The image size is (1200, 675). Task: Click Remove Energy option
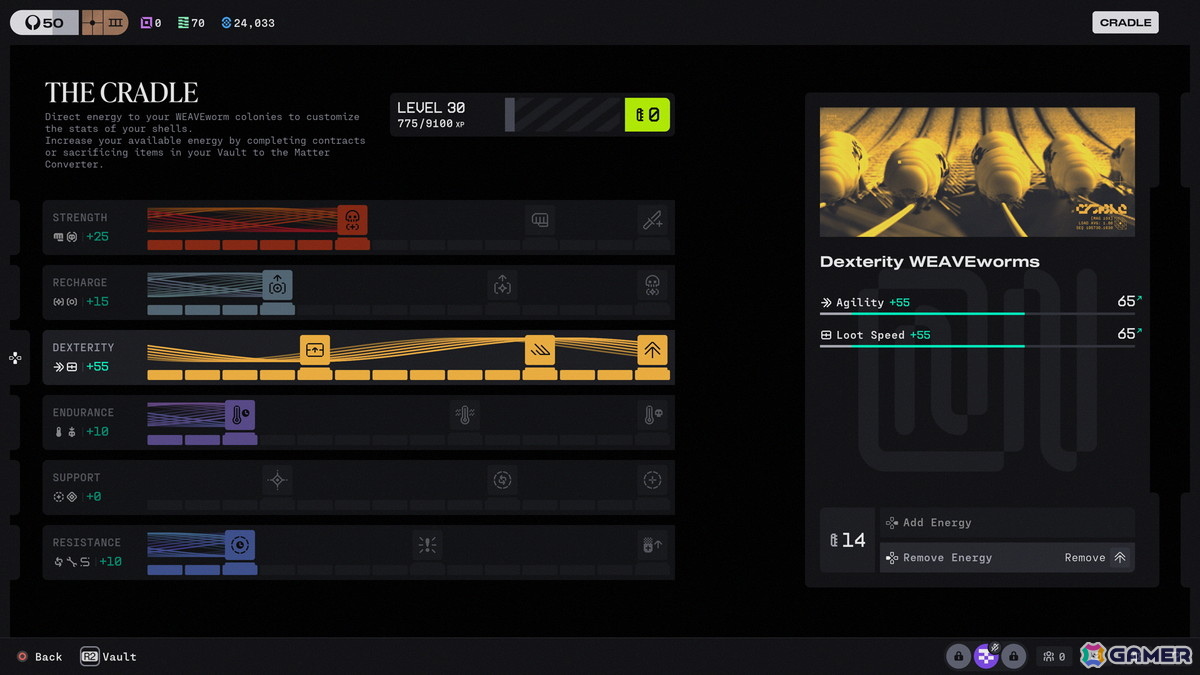pyautogui.click(x=1007, y=558)
